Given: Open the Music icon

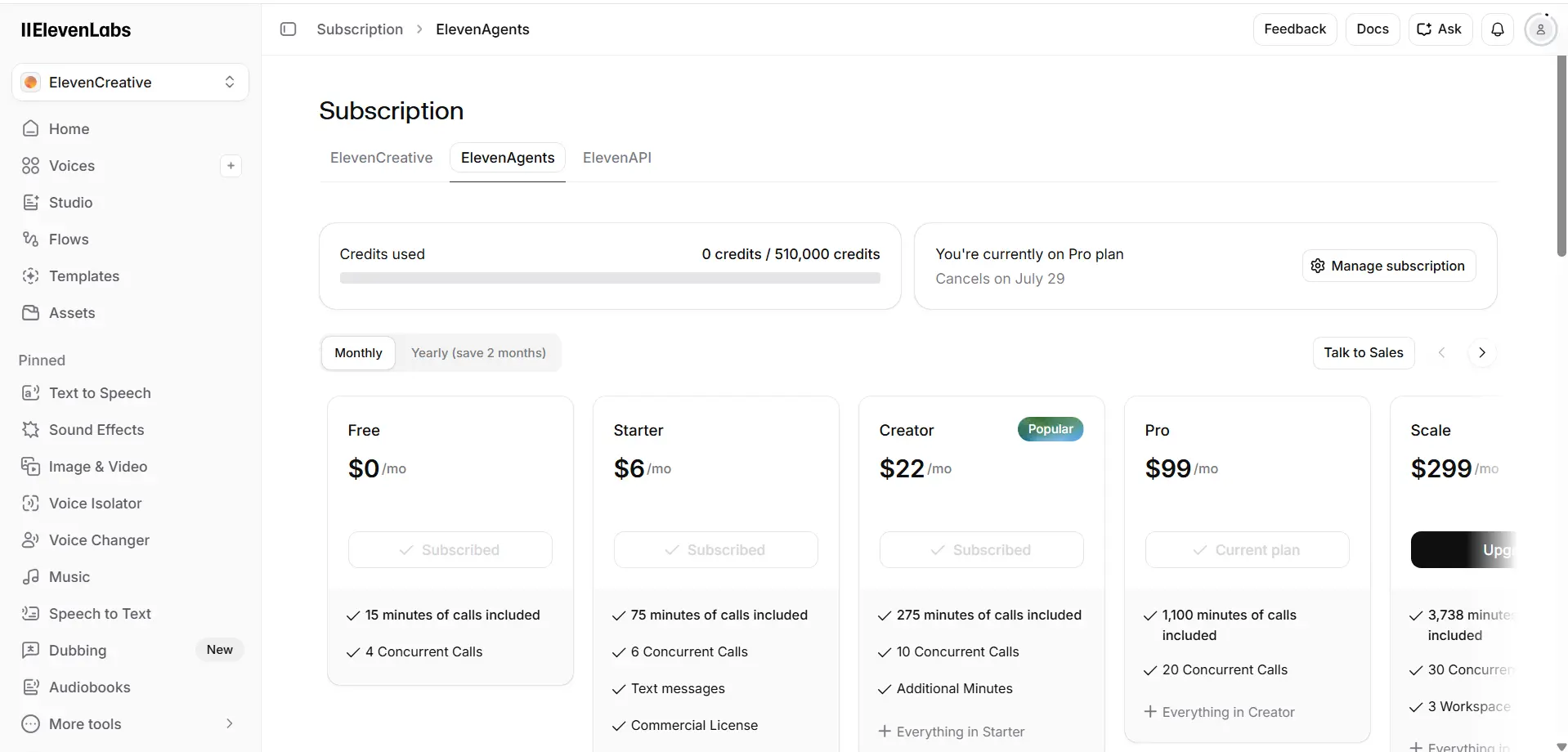Looking at the screenshot, I should [x=31, y=577].
